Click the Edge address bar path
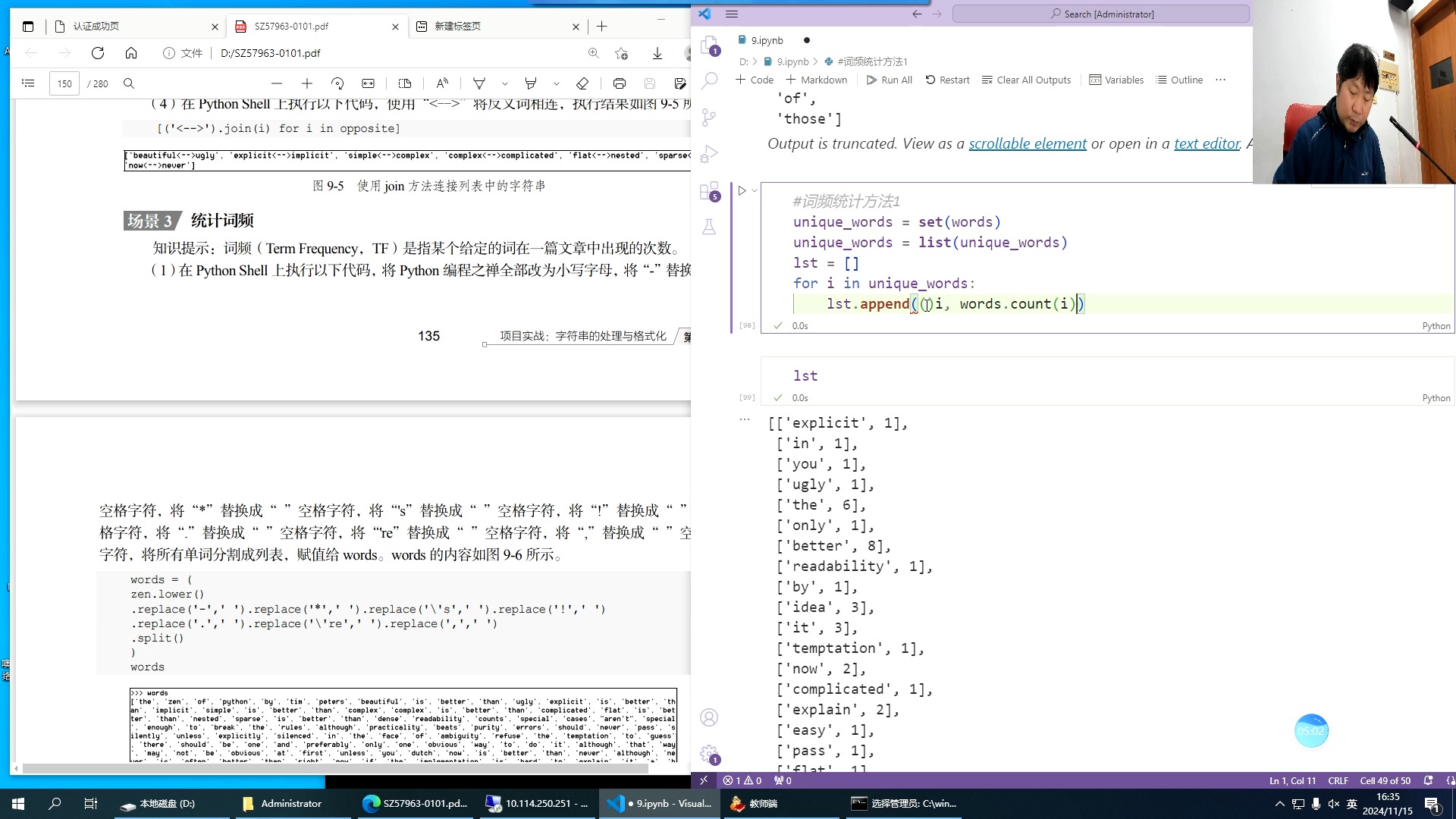The image size is (1456, 819). coord(271,53)
